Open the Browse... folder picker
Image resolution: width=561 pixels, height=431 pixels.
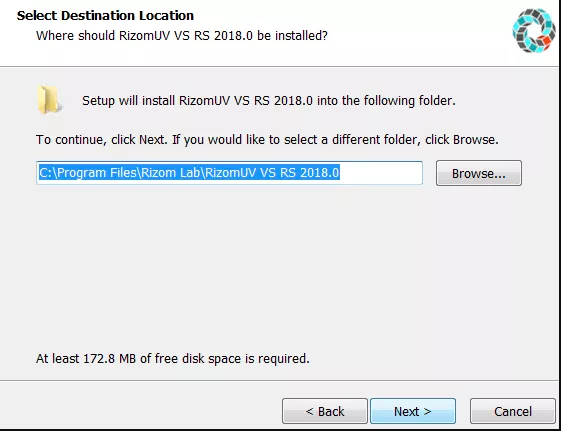coord(479,173)
